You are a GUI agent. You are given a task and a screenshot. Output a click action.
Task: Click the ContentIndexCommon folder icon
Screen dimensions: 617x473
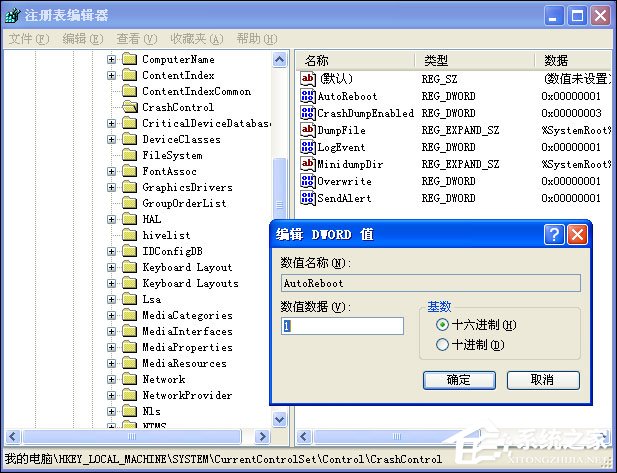[x=129, y=91]
